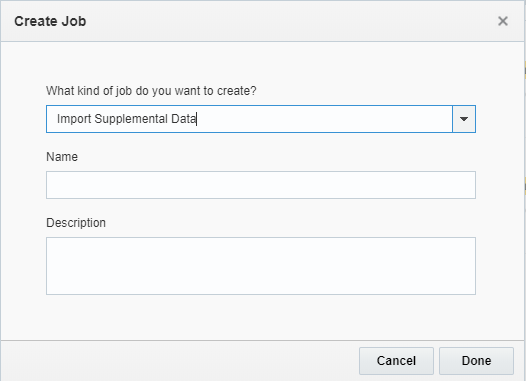Click inside the Description text area
Screen dimensions: 526x381
coord(261,266)
